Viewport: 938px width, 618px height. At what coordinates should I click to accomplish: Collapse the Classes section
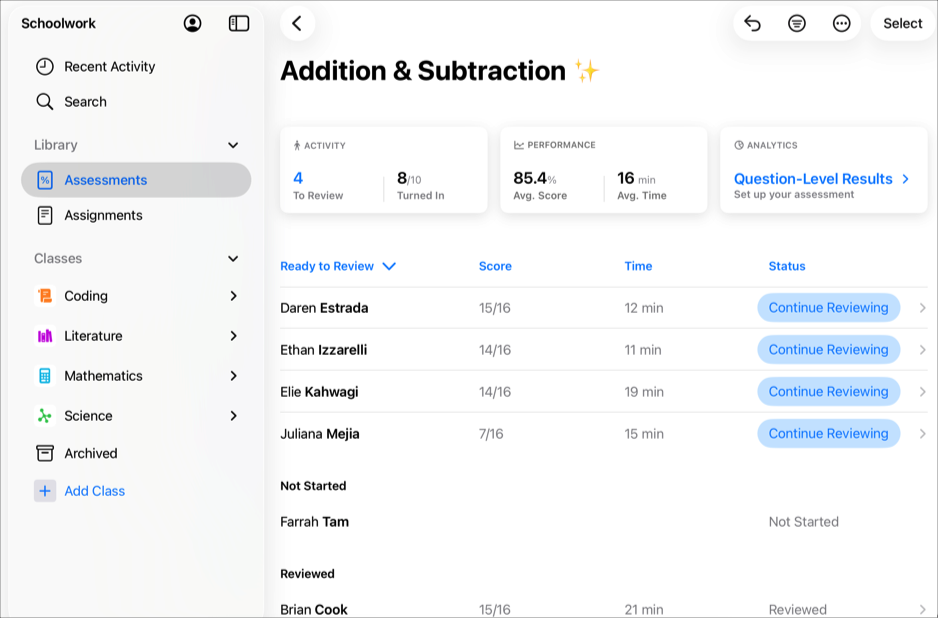pyautogui.click(x=232, y=258)
